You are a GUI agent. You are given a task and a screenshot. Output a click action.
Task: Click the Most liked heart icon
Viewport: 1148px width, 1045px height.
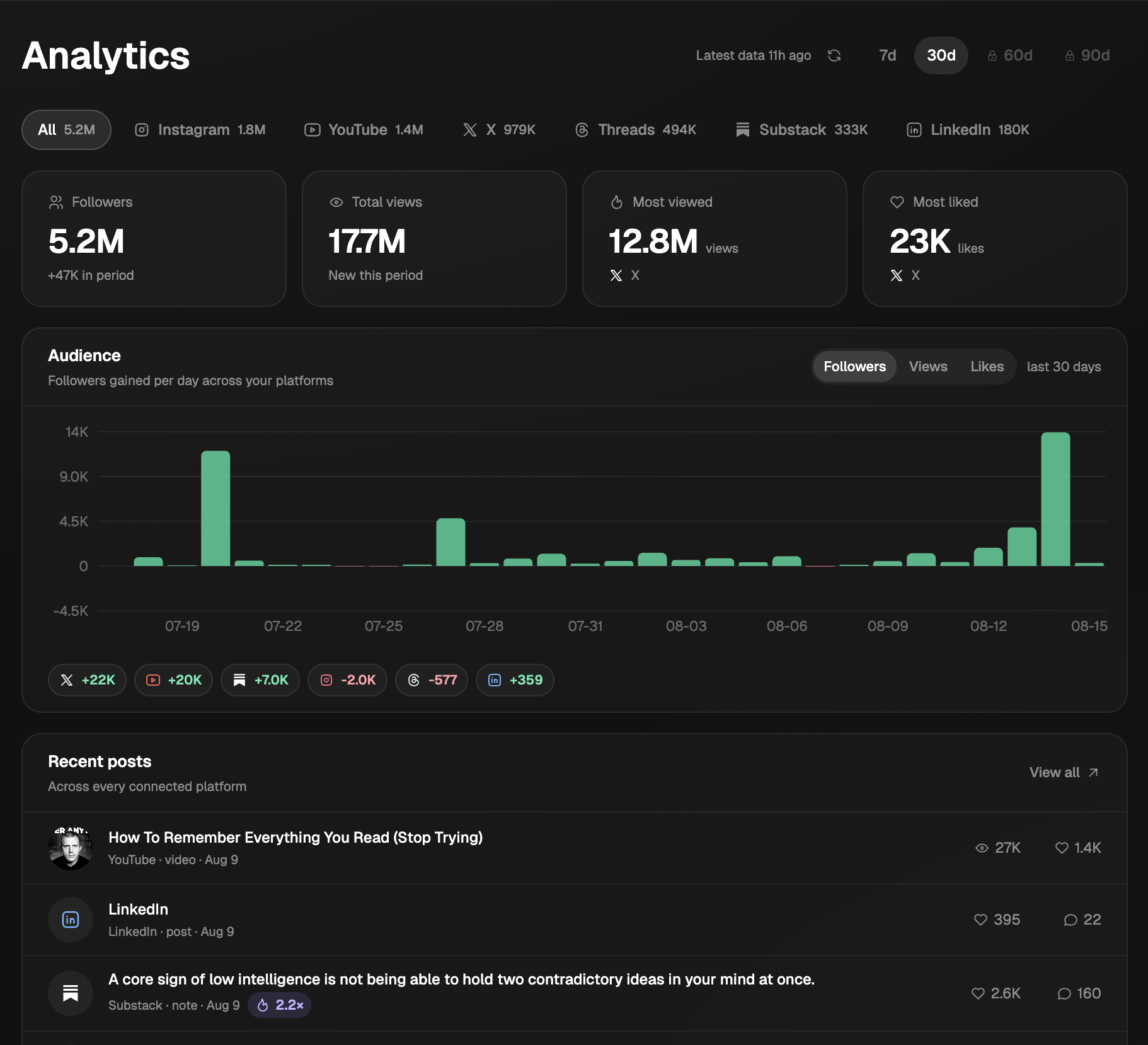click(897, 202)
